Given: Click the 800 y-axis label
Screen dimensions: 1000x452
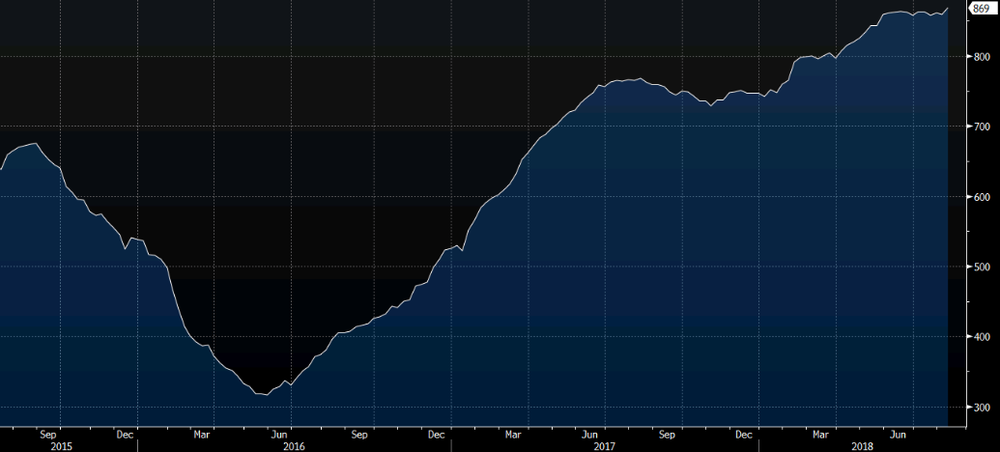Looking at the screenshot, I should [x=982, y=57].
